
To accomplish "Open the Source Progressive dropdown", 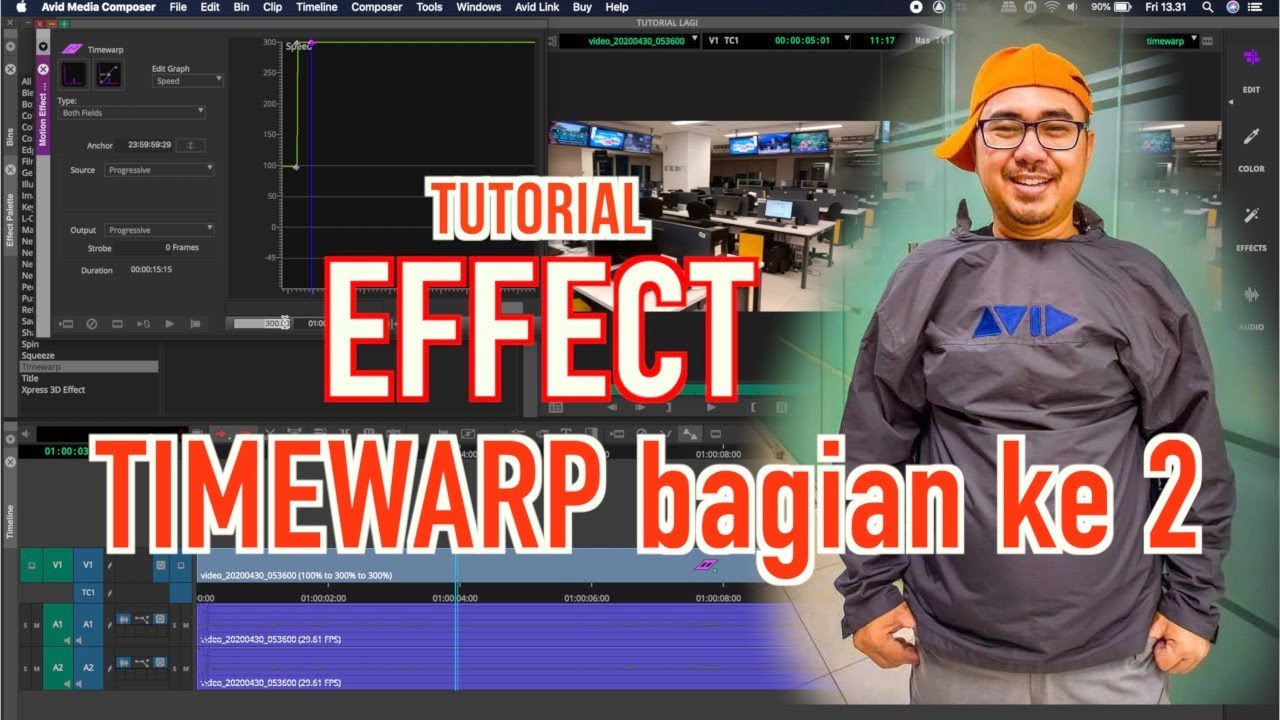I will [x=160, y=170].
